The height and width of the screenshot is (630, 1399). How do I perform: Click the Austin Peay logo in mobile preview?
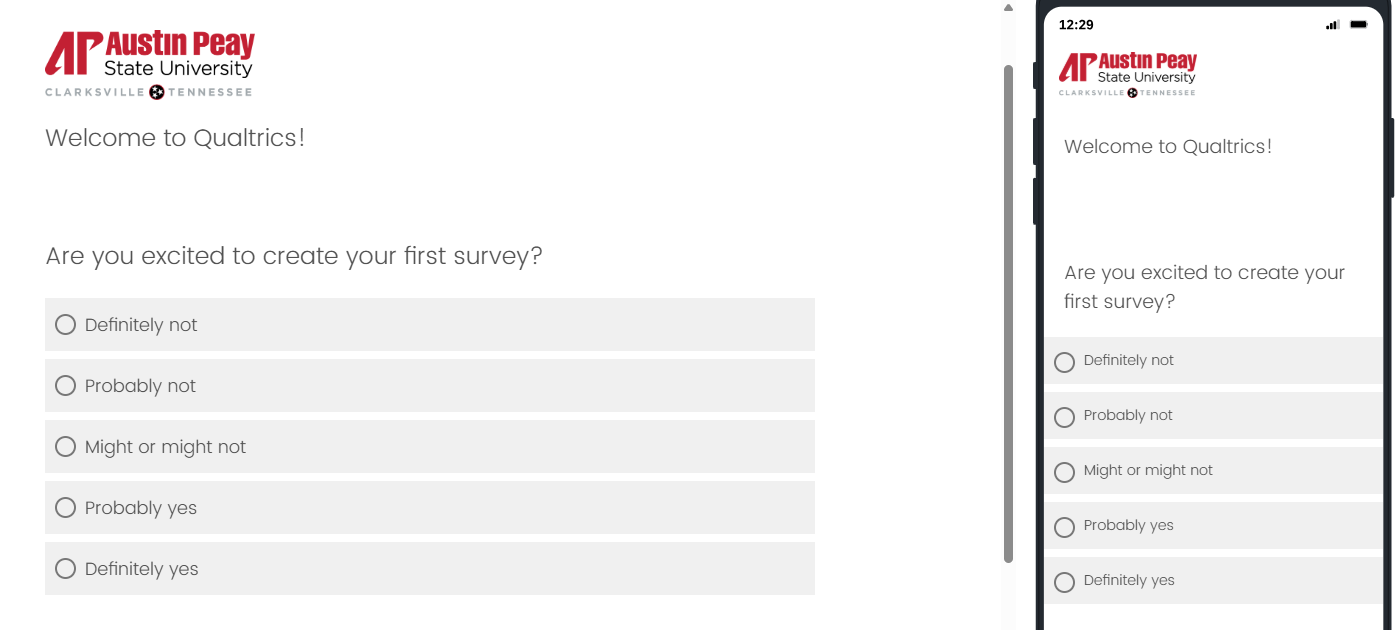tap(1127, 75)
